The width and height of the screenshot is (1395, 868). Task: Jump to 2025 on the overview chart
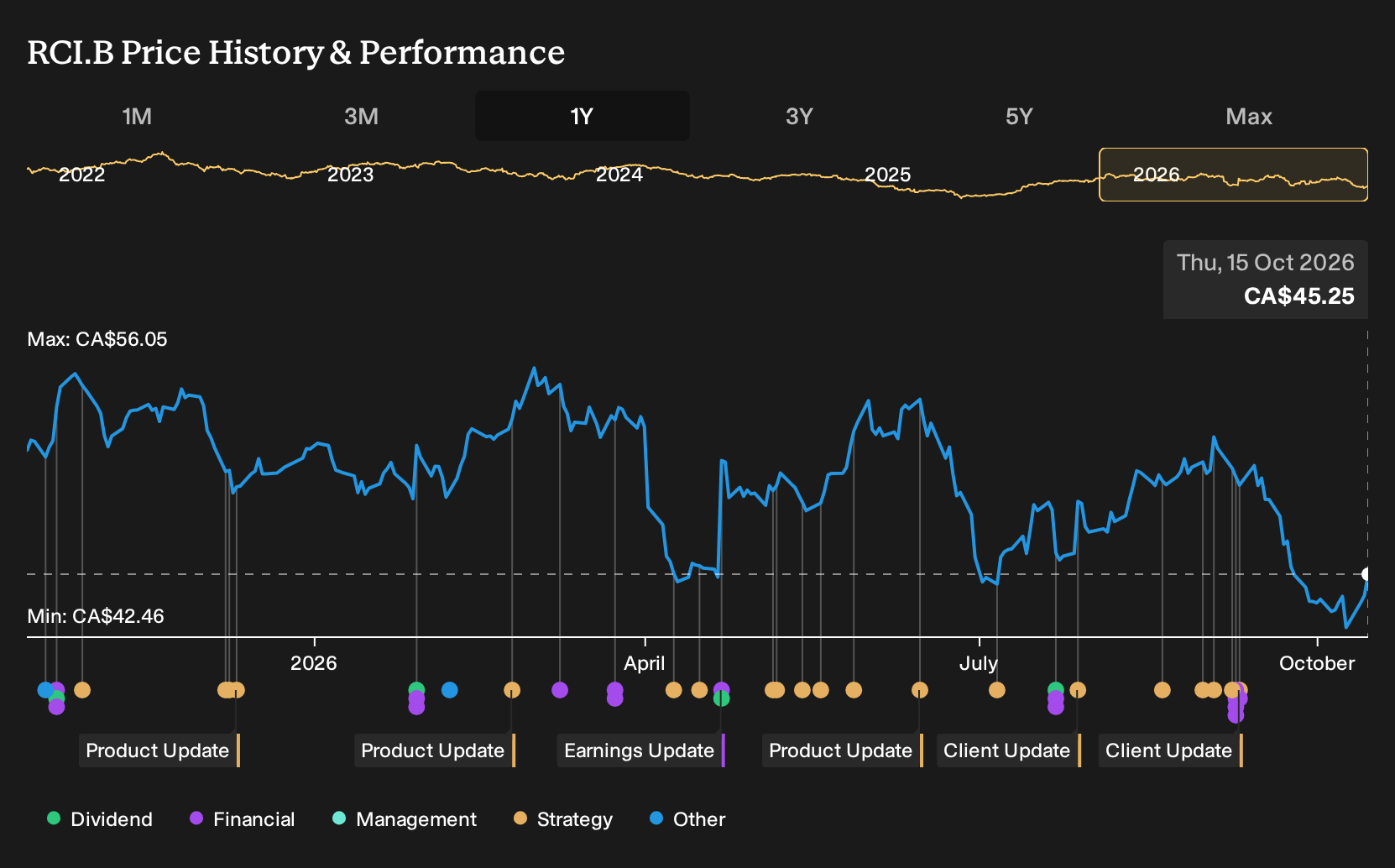888,175
